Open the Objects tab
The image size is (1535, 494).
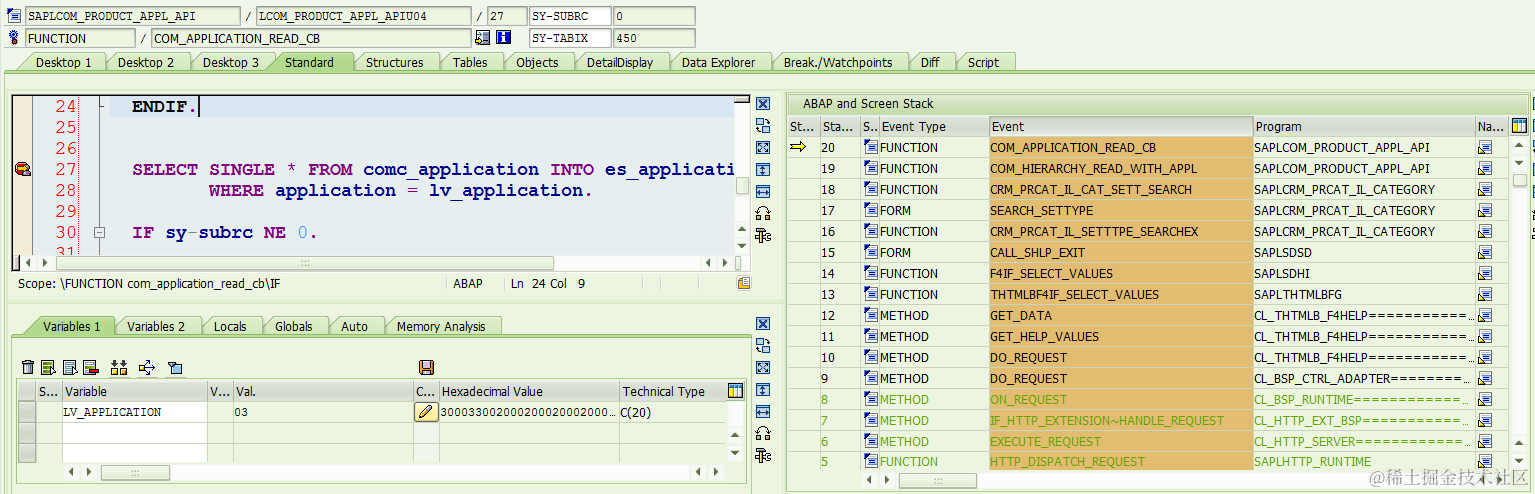[x=537, y=62]
